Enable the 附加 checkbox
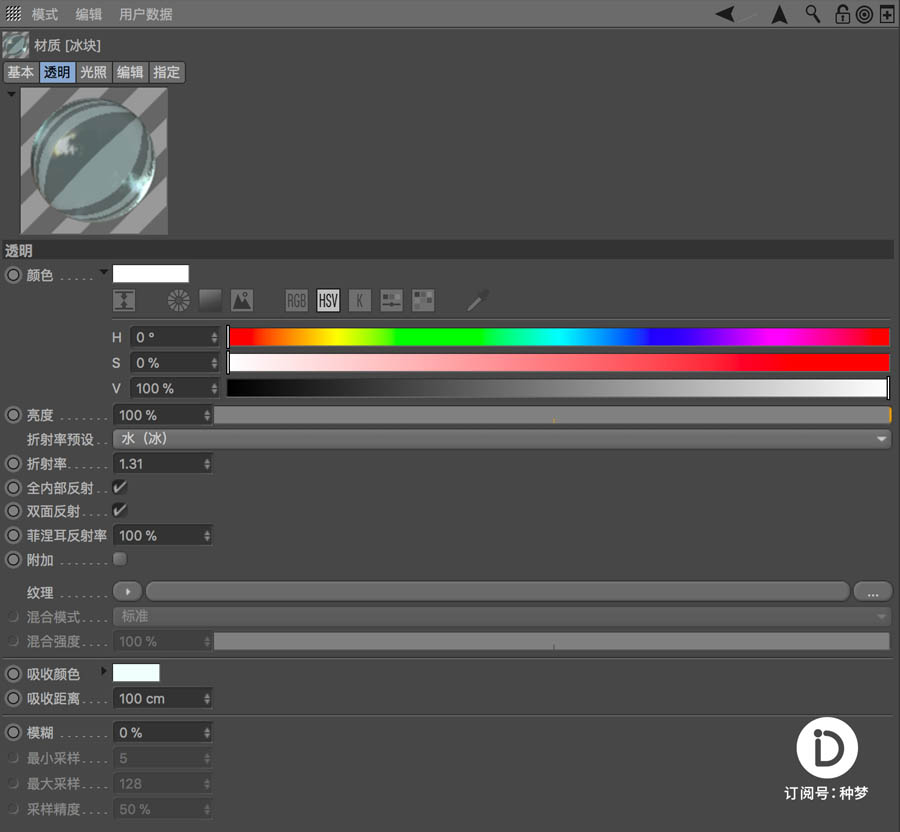900x832 pixels. [x=119, y=558]
